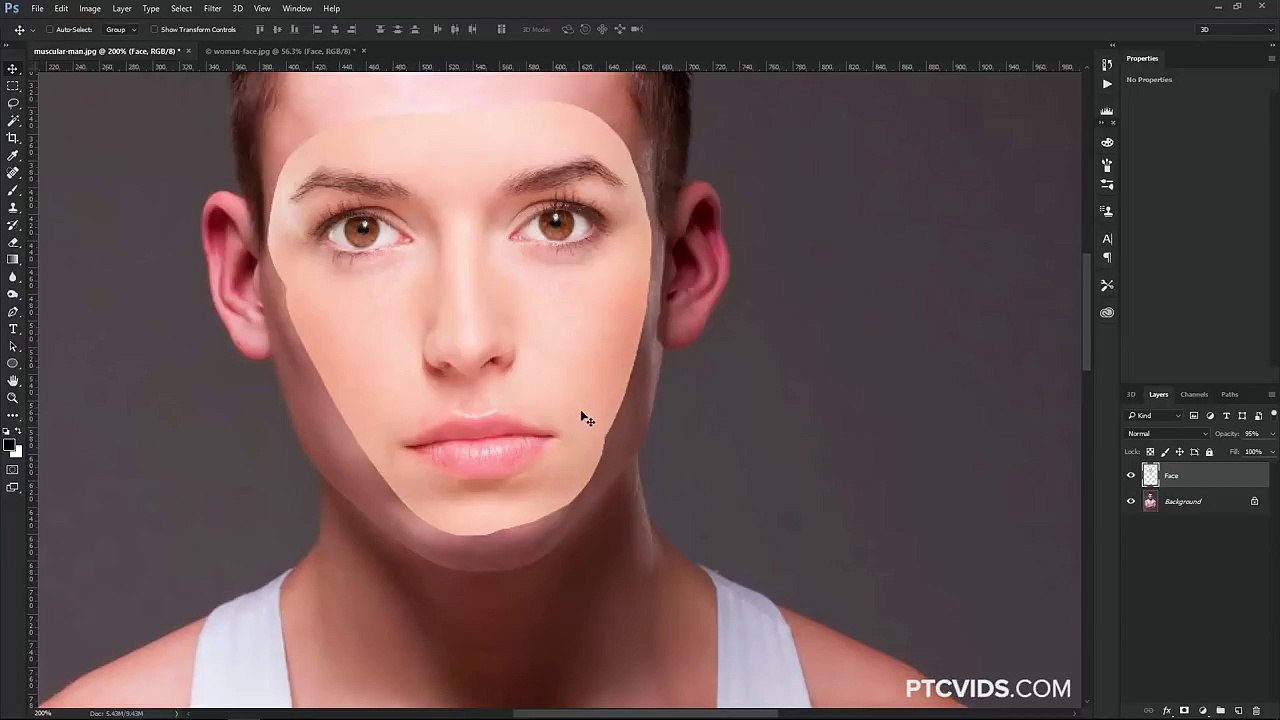Select the Healing Brush tool
1280x720 pixels.
tap(13, 173)
